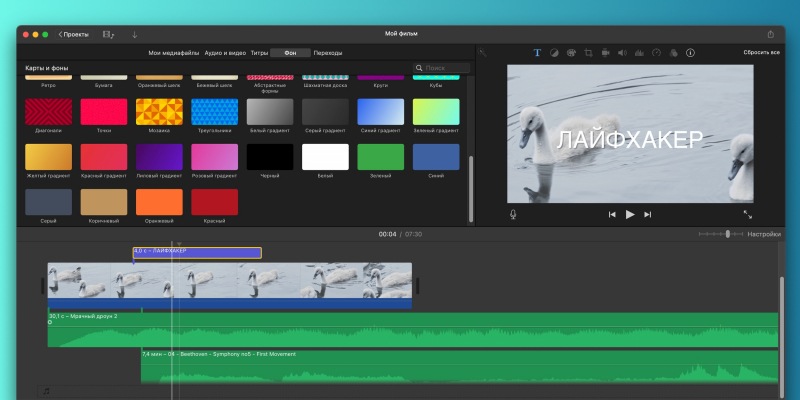Click Сбросить все button
Image resolution: width=800 pixels, height=400 pixels.
(761, 53)
